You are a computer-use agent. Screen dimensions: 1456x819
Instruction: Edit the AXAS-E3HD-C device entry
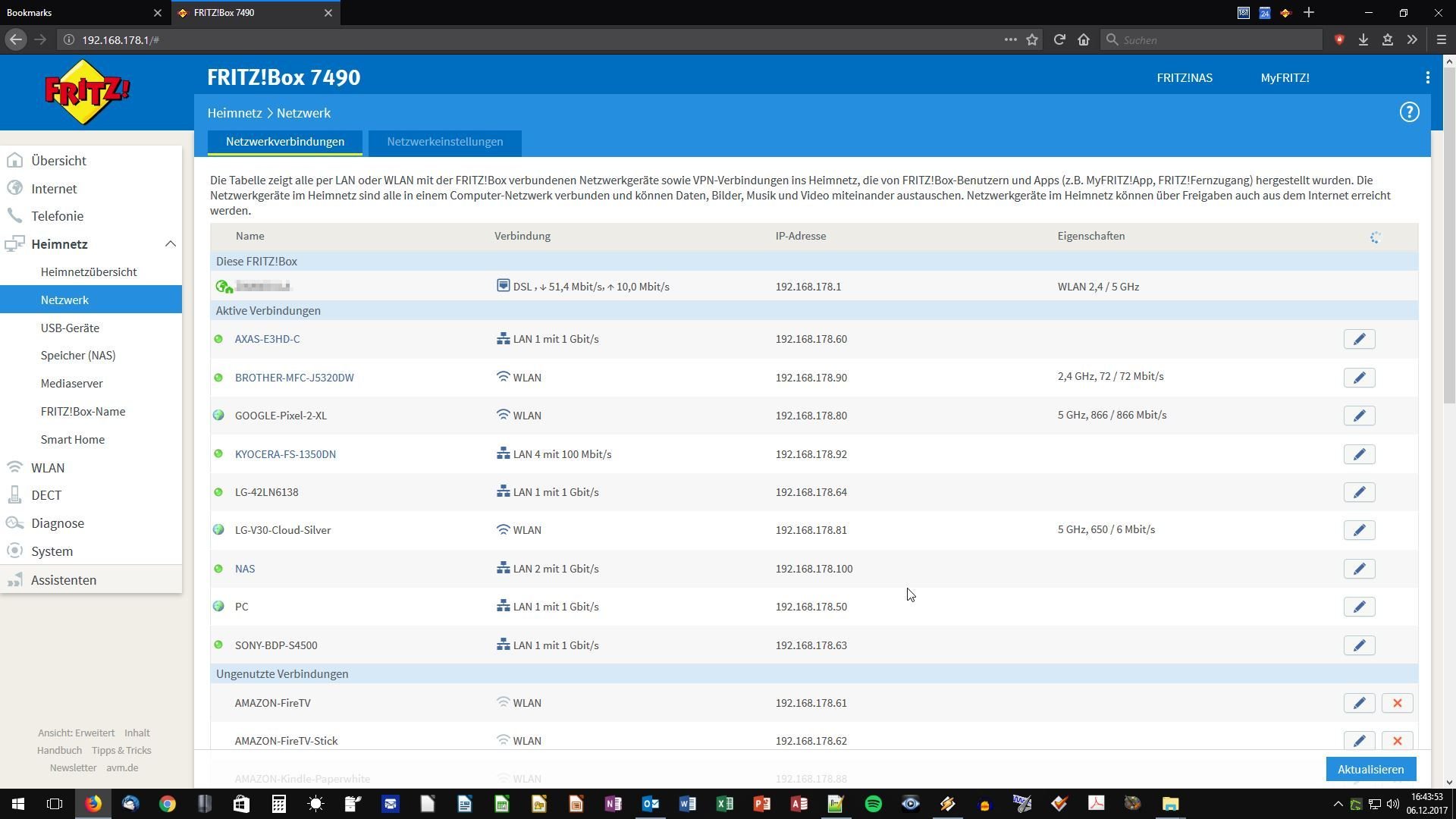click(1359, 339)
